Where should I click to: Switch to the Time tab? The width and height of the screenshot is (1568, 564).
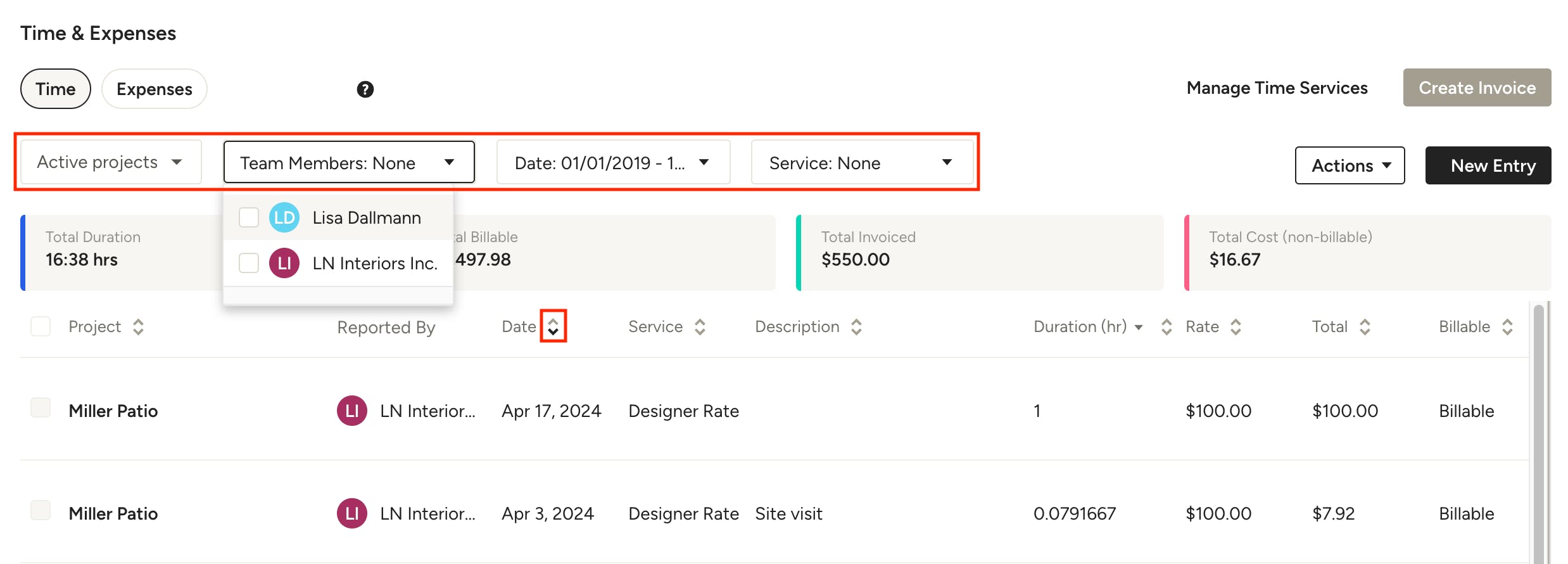tap(56, 89)
